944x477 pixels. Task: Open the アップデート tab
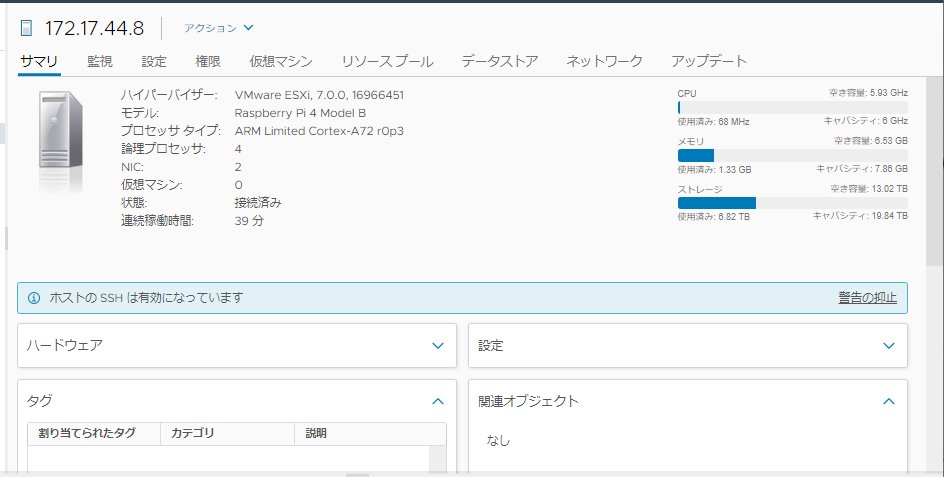[x=709, y=61]
